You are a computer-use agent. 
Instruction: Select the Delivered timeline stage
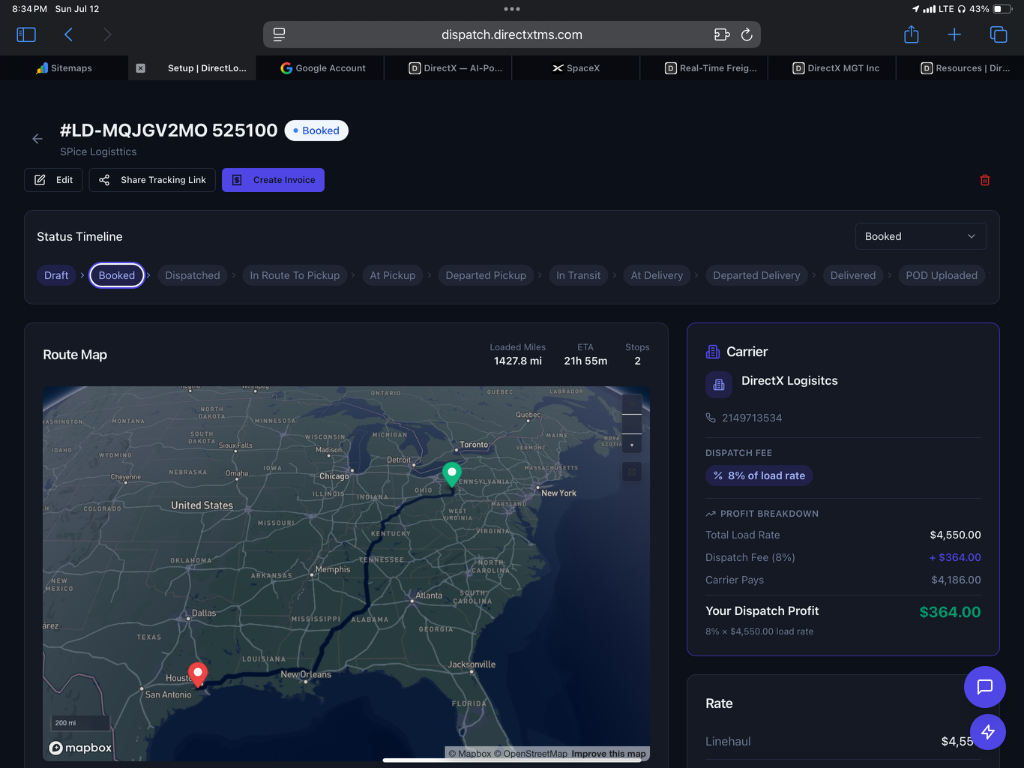pos(853,276)
